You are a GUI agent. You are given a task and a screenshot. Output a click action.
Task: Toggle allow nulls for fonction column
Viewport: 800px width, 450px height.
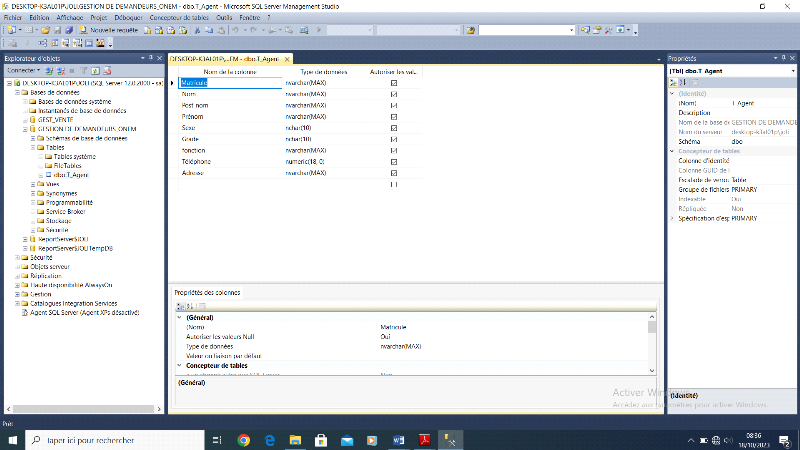click(394, 151)
